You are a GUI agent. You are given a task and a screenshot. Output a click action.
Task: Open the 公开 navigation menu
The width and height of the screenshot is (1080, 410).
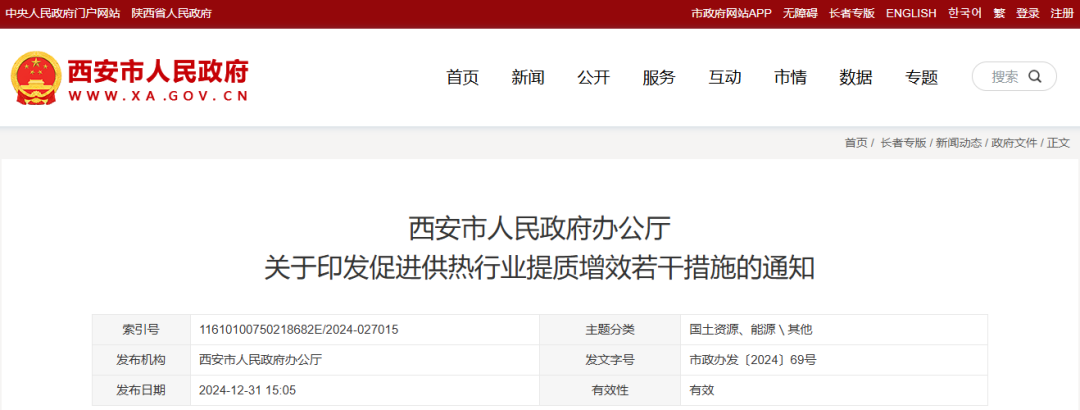(593, 77)
